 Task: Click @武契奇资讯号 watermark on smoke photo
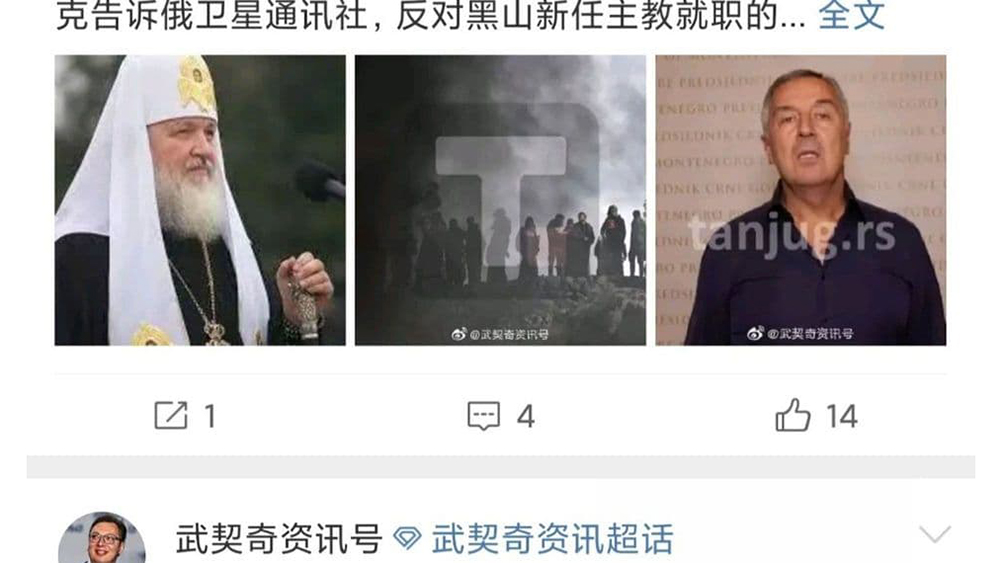pyautogui.click(x=509, y=334)
